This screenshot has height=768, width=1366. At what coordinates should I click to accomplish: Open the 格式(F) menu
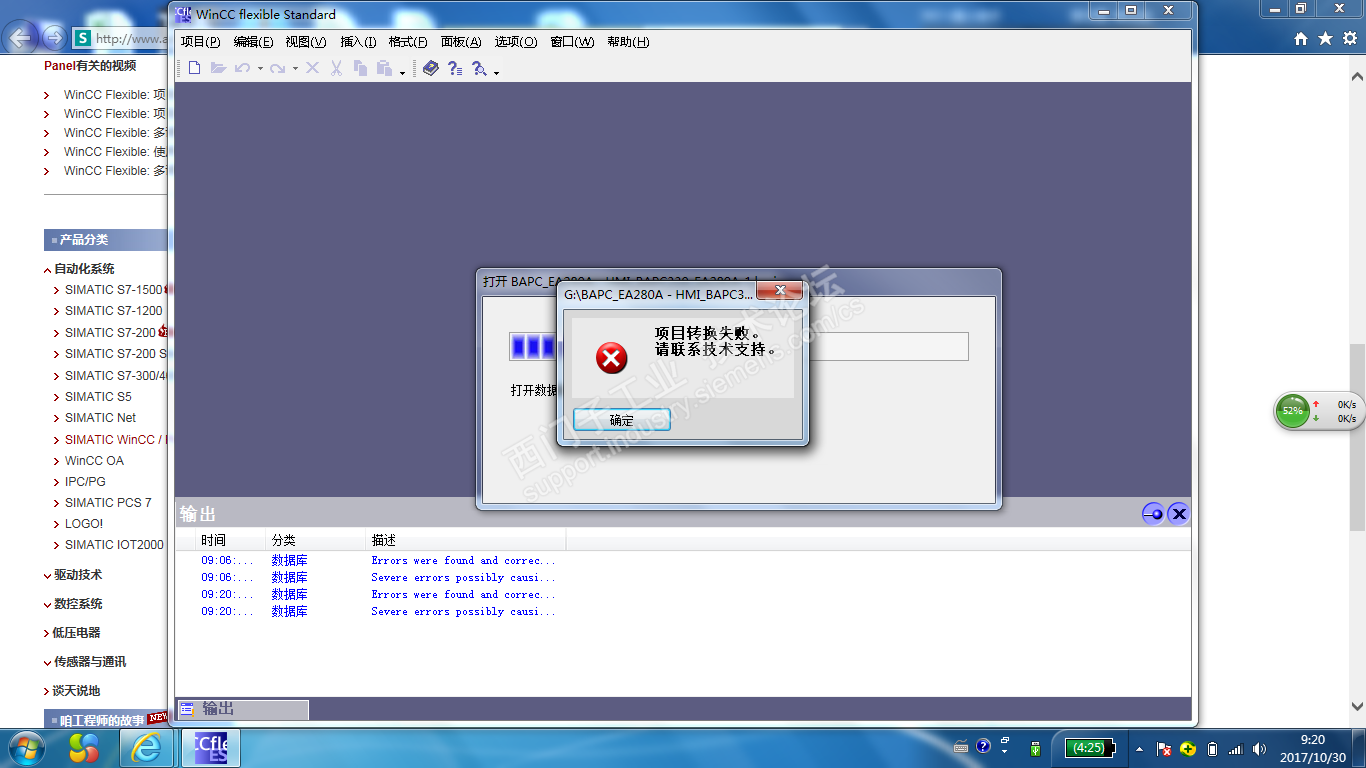[x=408, y=42]
